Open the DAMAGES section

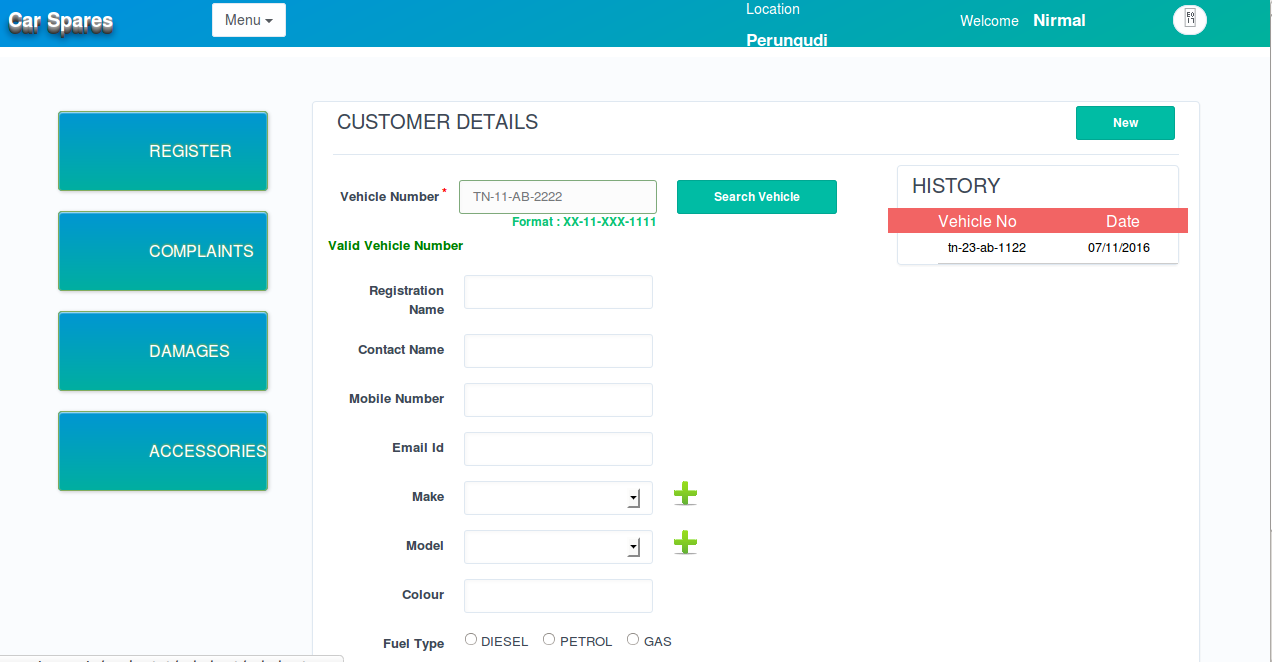click(163, 351)
